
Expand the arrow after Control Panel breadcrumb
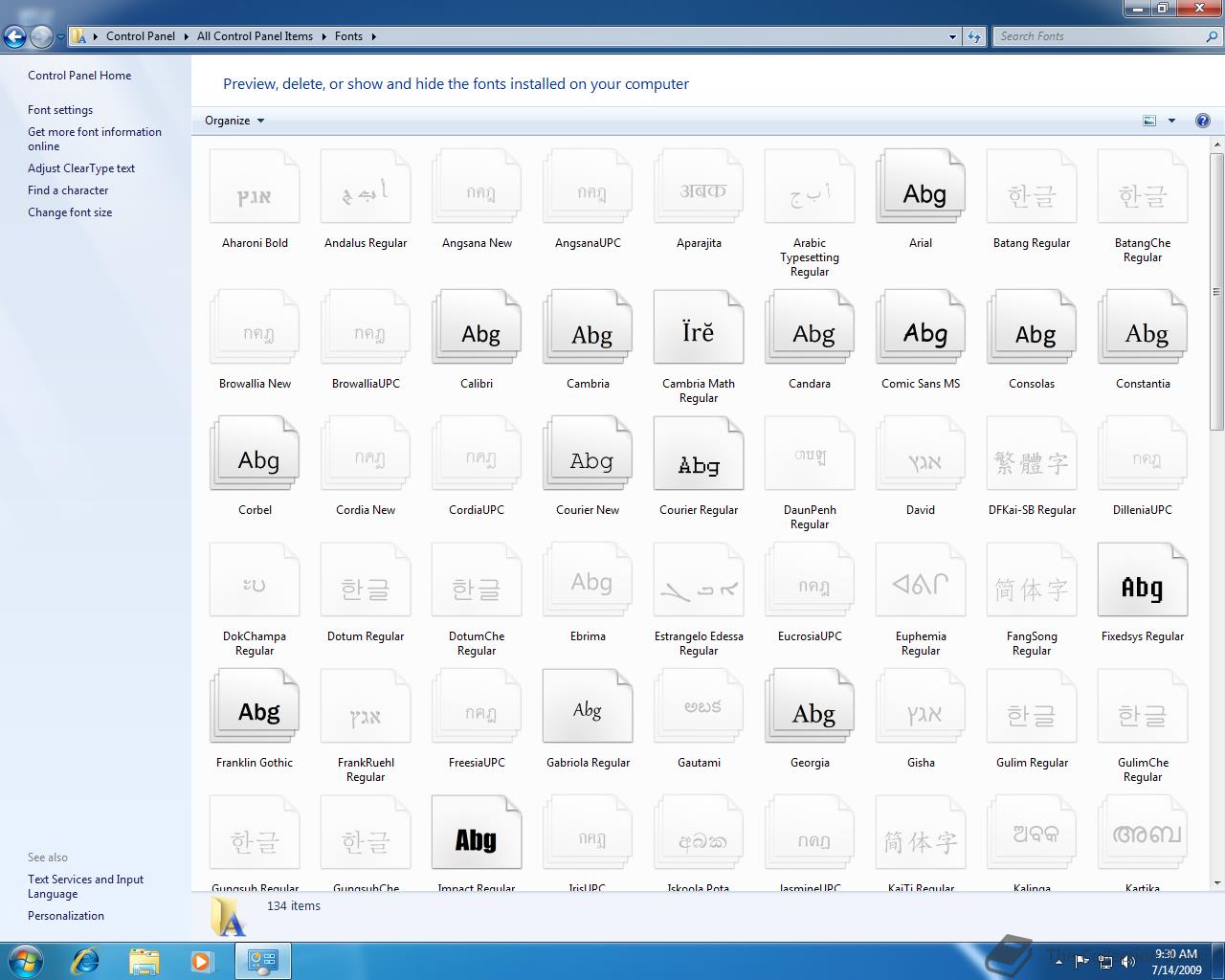pos(186,36)
